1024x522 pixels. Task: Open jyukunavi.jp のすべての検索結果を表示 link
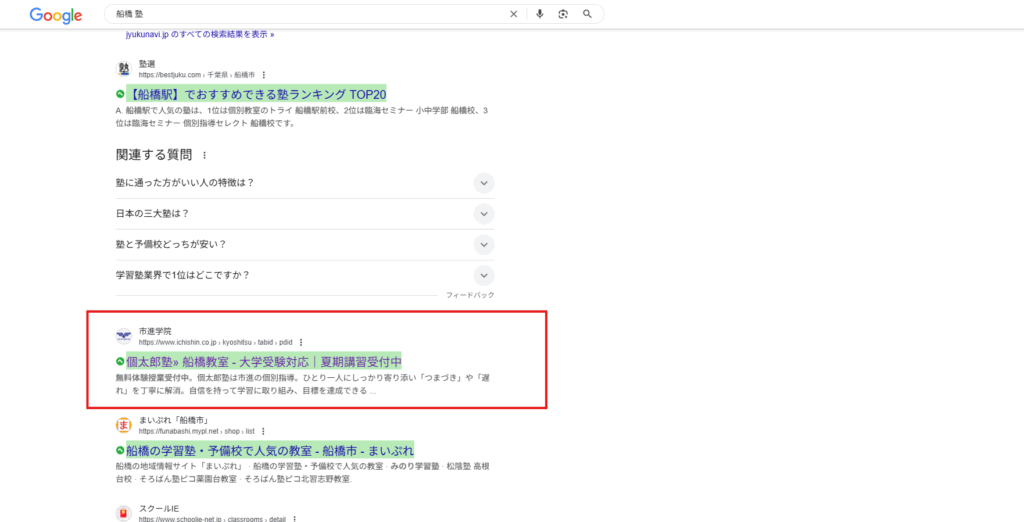click(199, 34)
